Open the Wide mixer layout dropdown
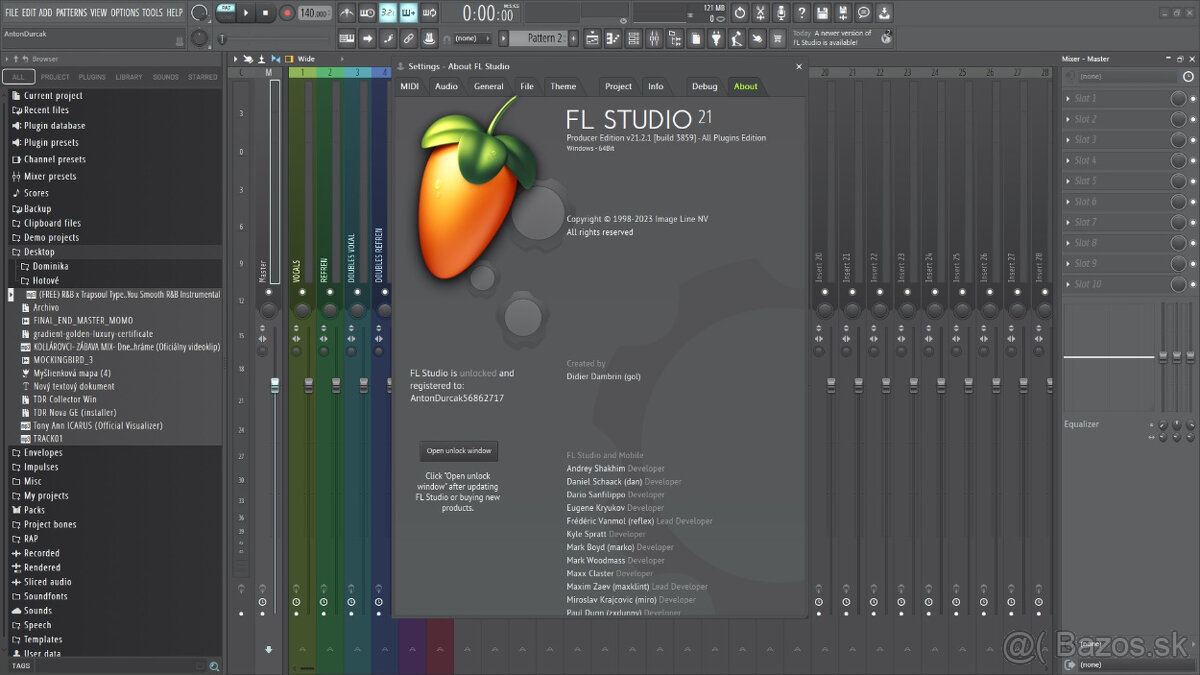This screenshot has height=675, width=1200. click(306, 59)
